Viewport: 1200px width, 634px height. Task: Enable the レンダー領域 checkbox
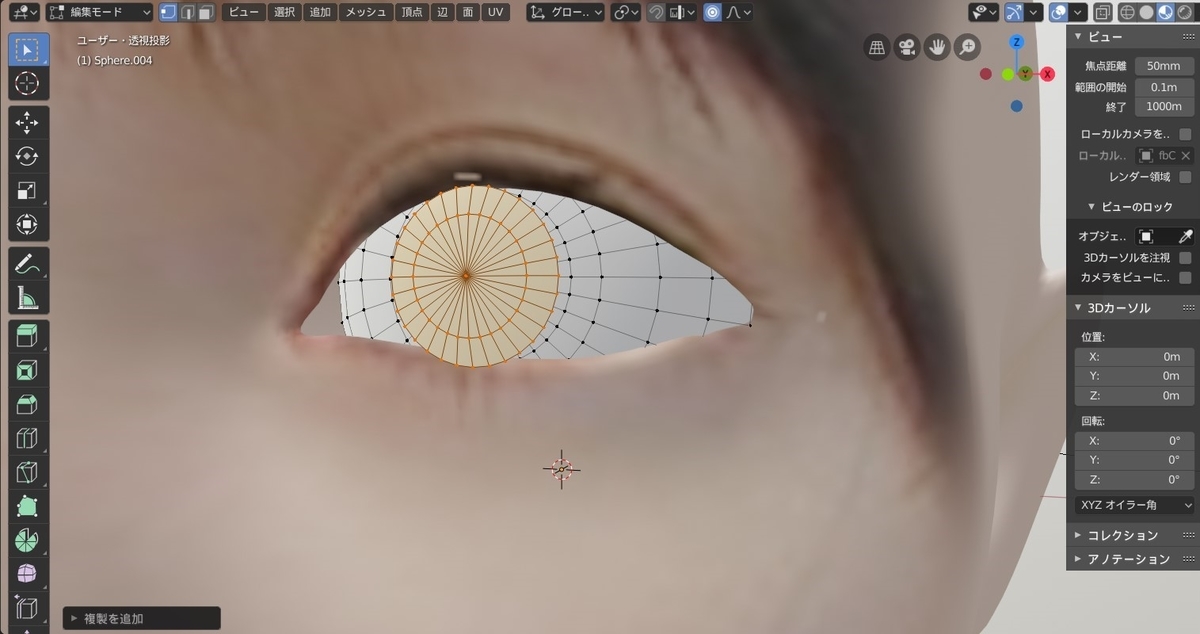1185,177
